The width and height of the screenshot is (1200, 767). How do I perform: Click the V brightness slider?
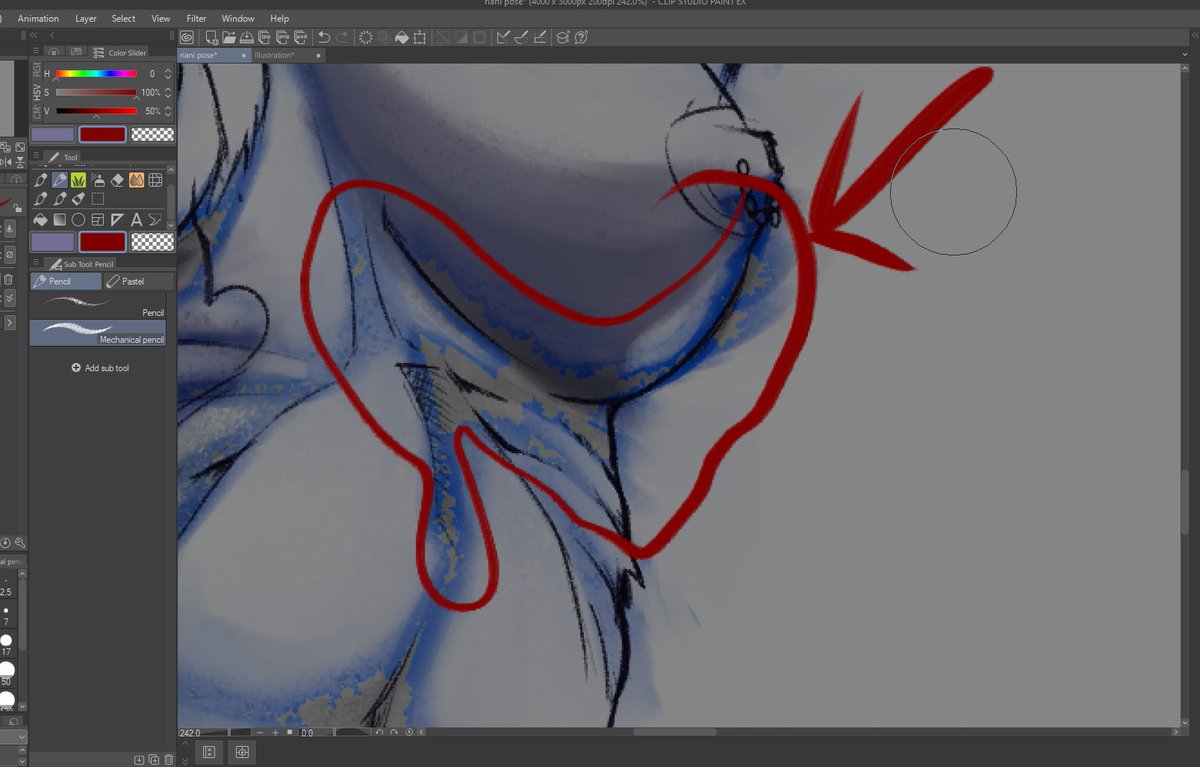(x=96, y=111)
